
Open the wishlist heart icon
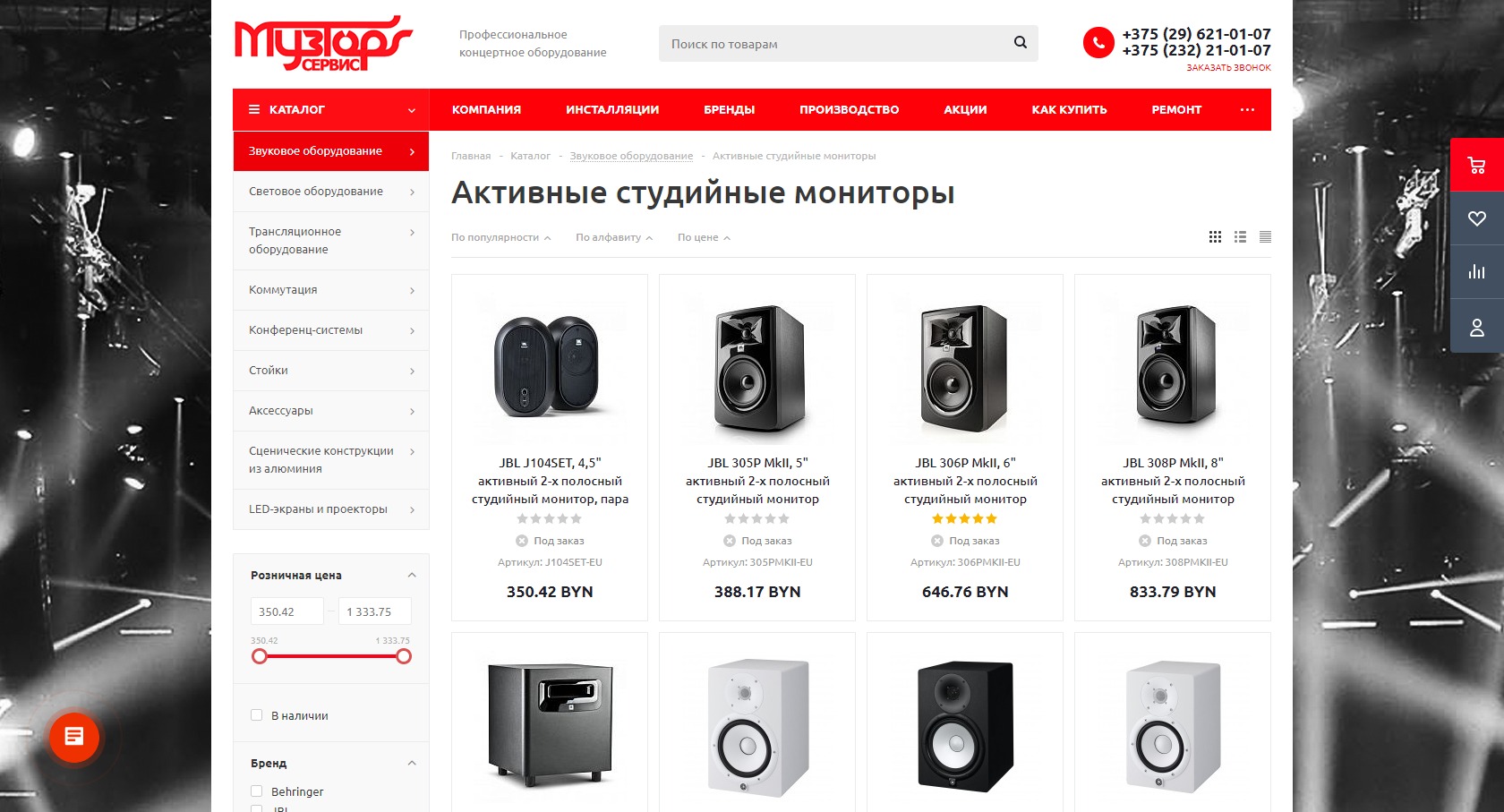coord(1477,218)
